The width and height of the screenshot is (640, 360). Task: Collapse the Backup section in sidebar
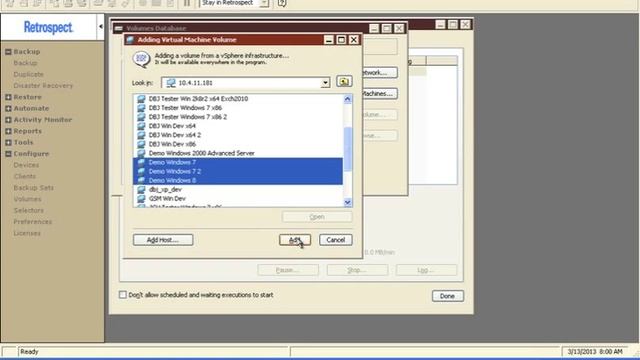[8, 52]
